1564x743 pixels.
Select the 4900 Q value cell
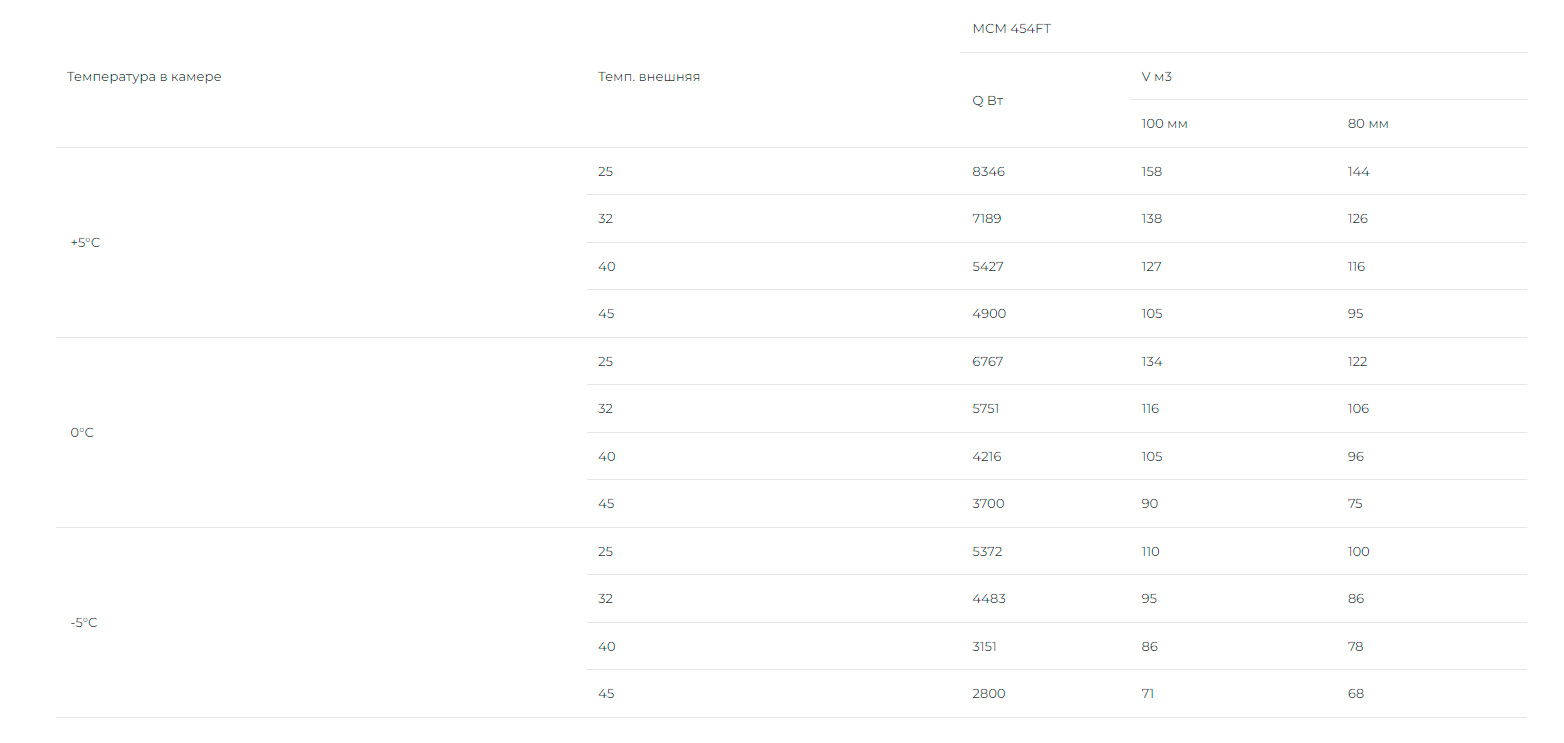(x=989, y=314)
